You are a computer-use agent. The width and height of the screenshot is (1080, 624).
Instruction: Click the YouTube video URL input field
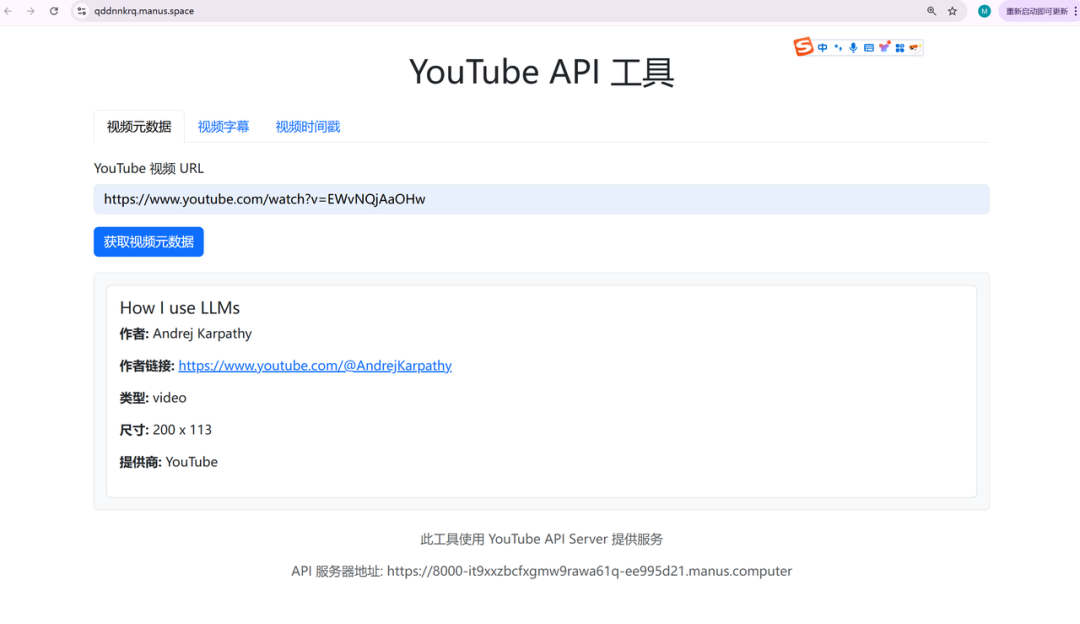tap(541, 199)
